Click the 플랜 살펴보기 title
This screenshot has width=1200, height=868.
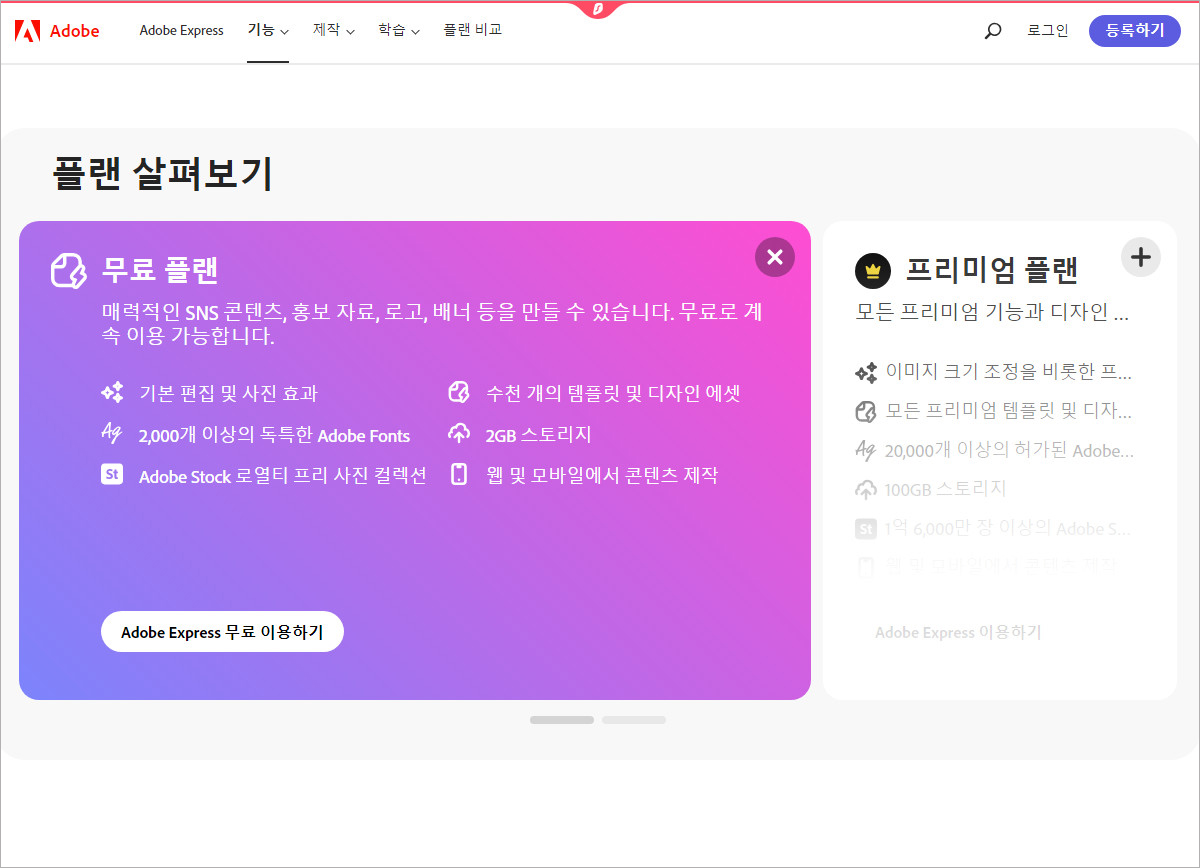[162, 174]
